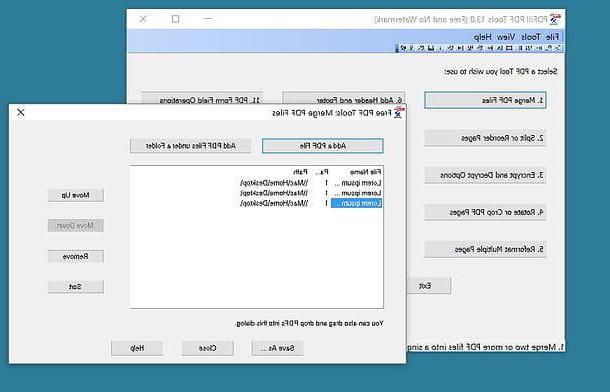Click the Path column header
Viewport: 610px width, 392px height.
[x=300, y=172]
